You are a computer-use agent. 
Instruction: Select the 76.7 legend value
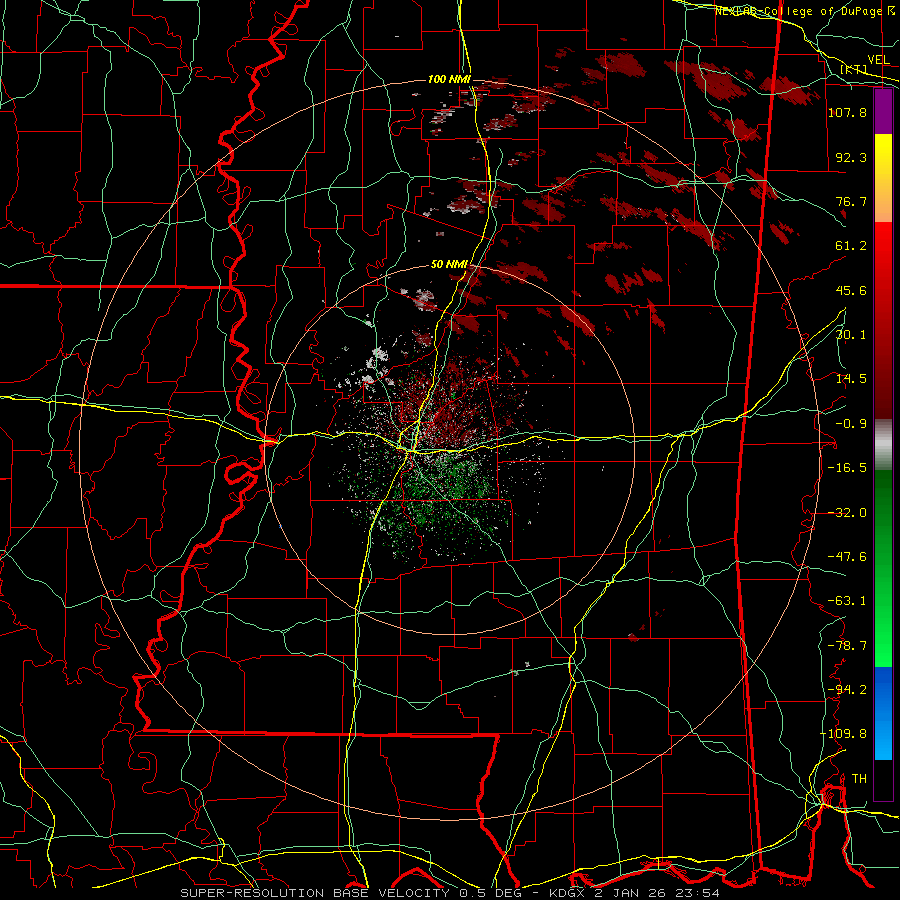(x=851, y=201)
